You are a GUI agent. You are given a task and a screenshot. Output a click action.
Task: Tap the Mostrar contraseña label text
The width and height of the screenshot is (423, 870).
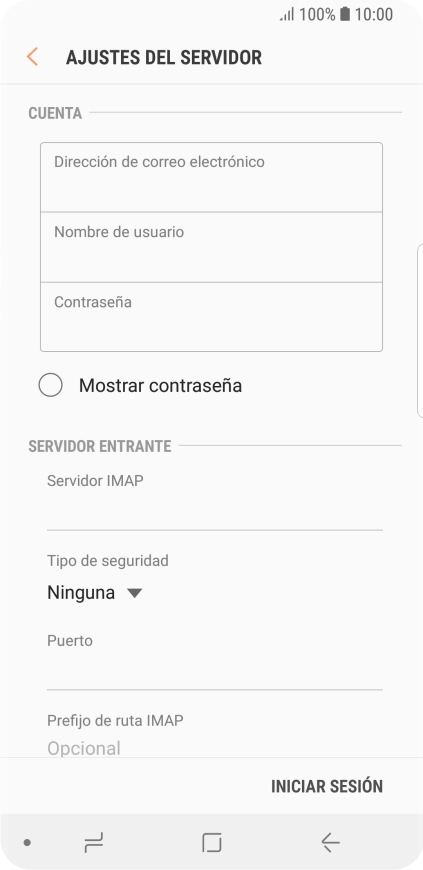(160, 385)
